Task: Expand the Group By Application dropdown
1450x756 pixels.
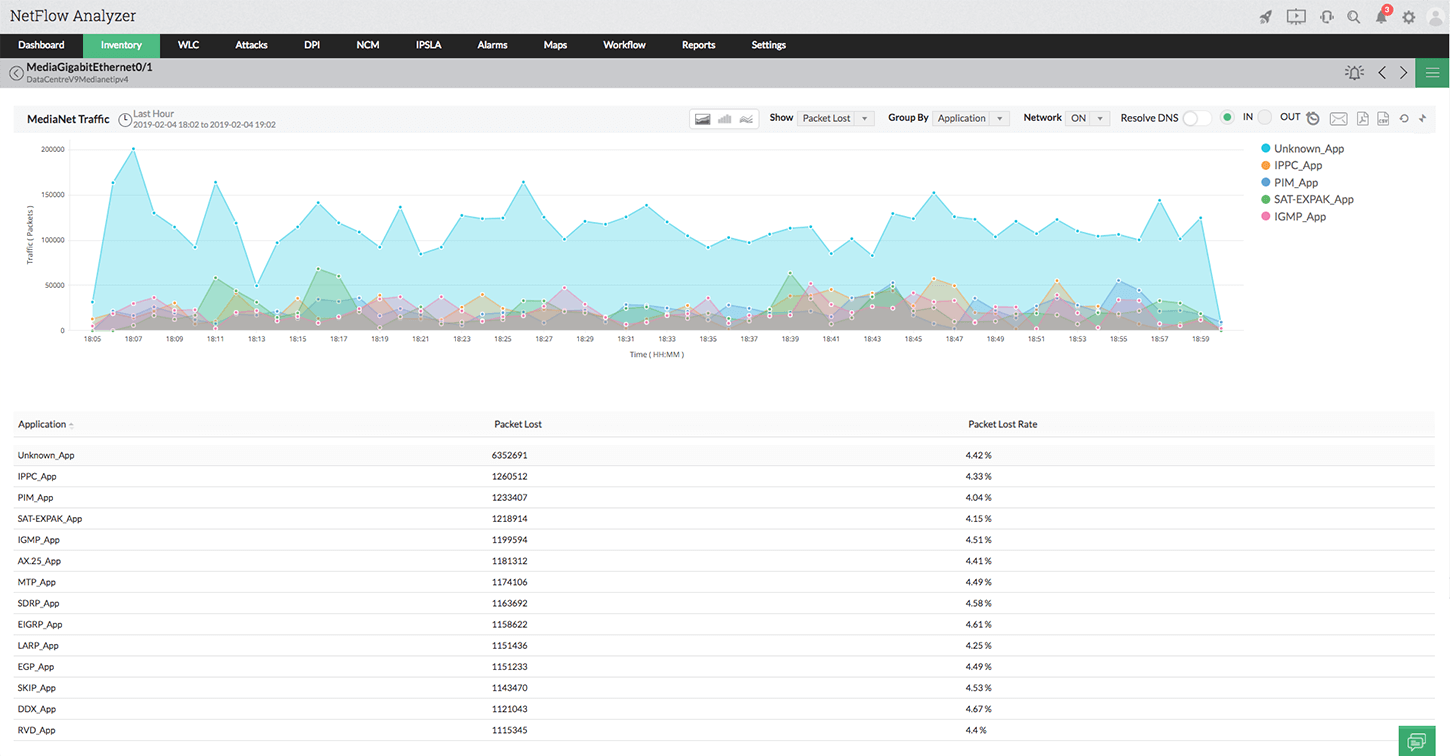Action: pos(972,118)
